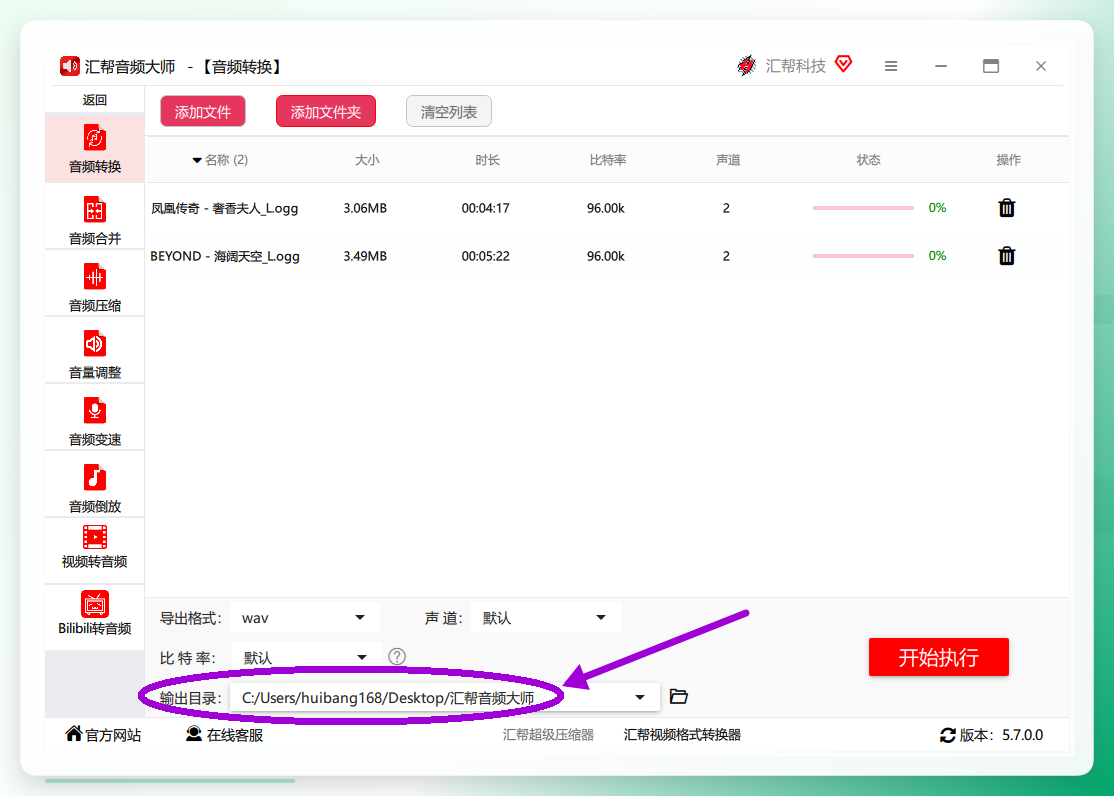Browse for output folder with folder icon

coord(678,696)
